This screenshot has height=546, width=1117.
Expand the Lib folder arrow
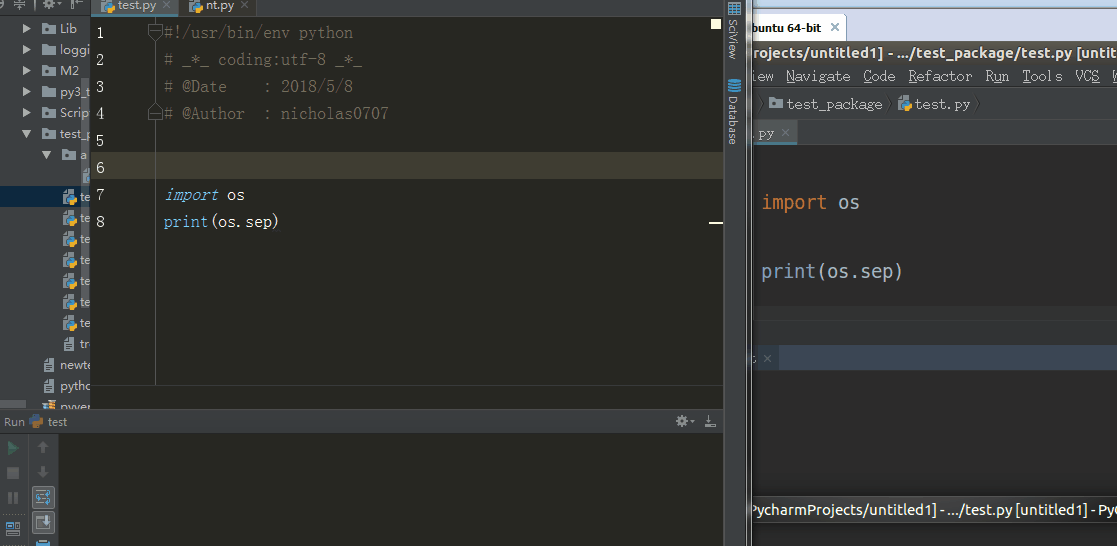point(27,29)
